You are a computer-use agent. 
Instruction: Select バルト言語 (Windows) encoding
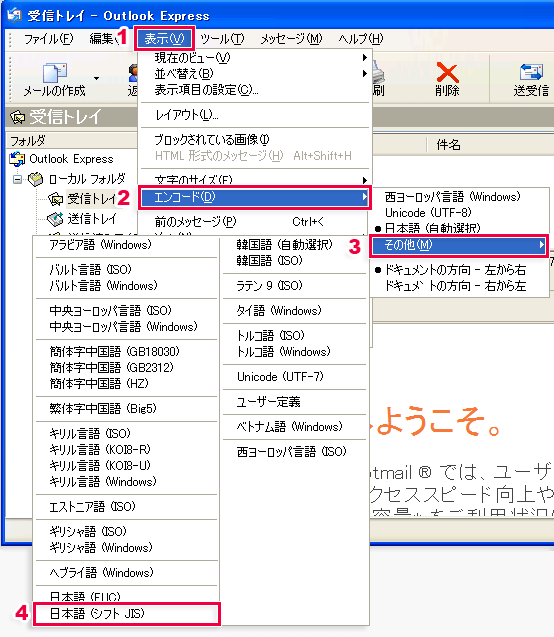tap(127, 286)
